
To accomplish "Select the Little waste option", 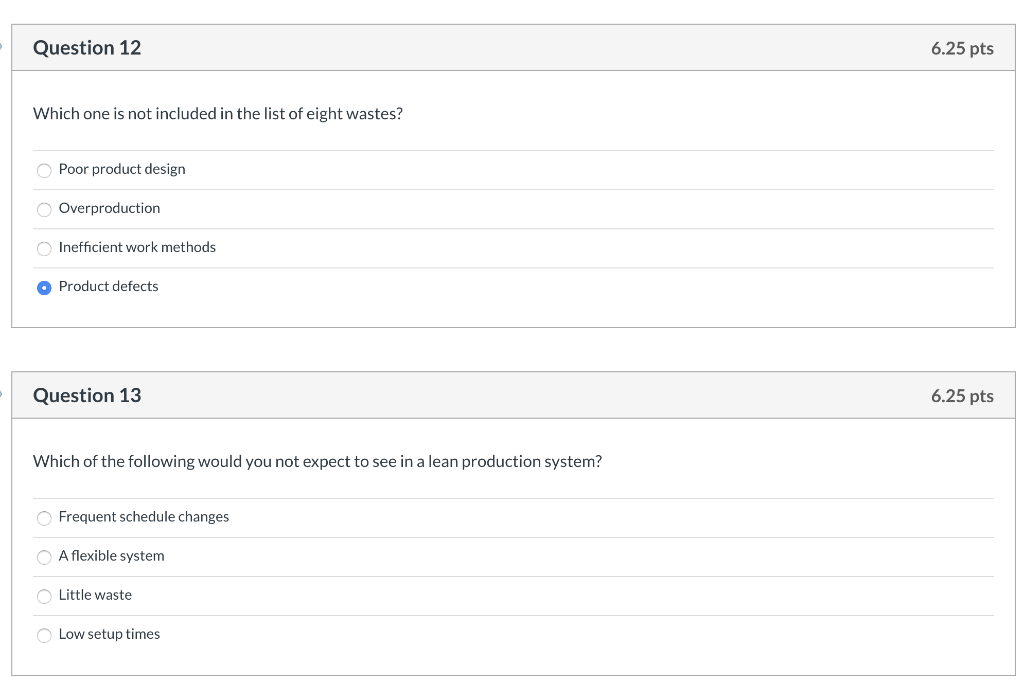I will tap(44, 596).
